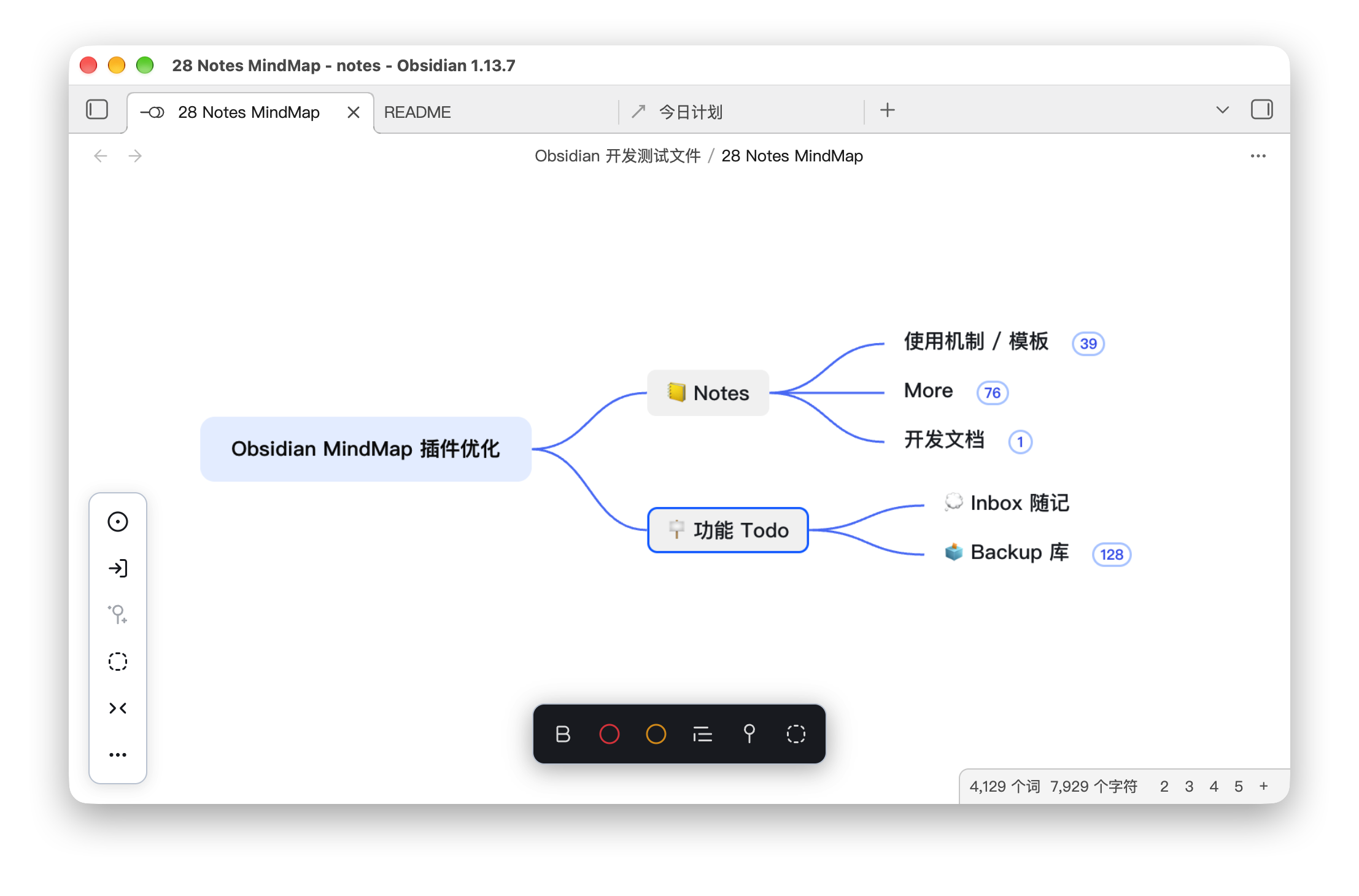Click the 28 Notes MindMap breadcrumb title

coord(792,156)
